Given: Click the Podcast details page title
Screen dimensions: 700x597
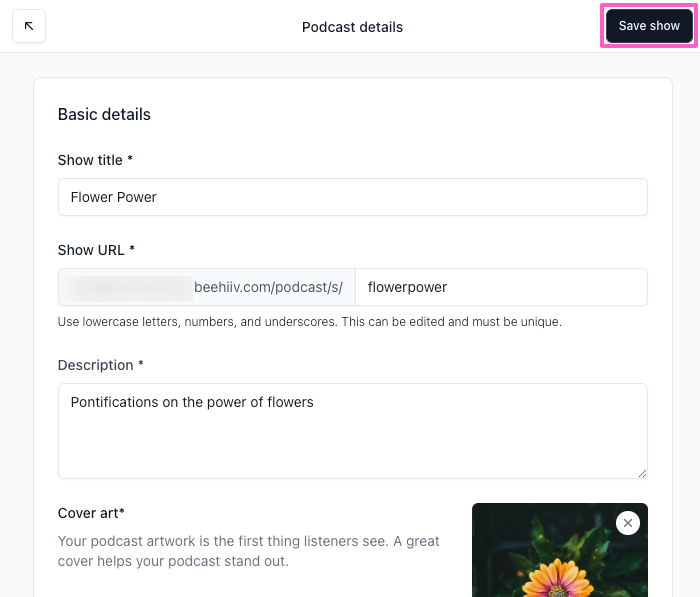Looking at the screenshot, I should coord(352,27).
